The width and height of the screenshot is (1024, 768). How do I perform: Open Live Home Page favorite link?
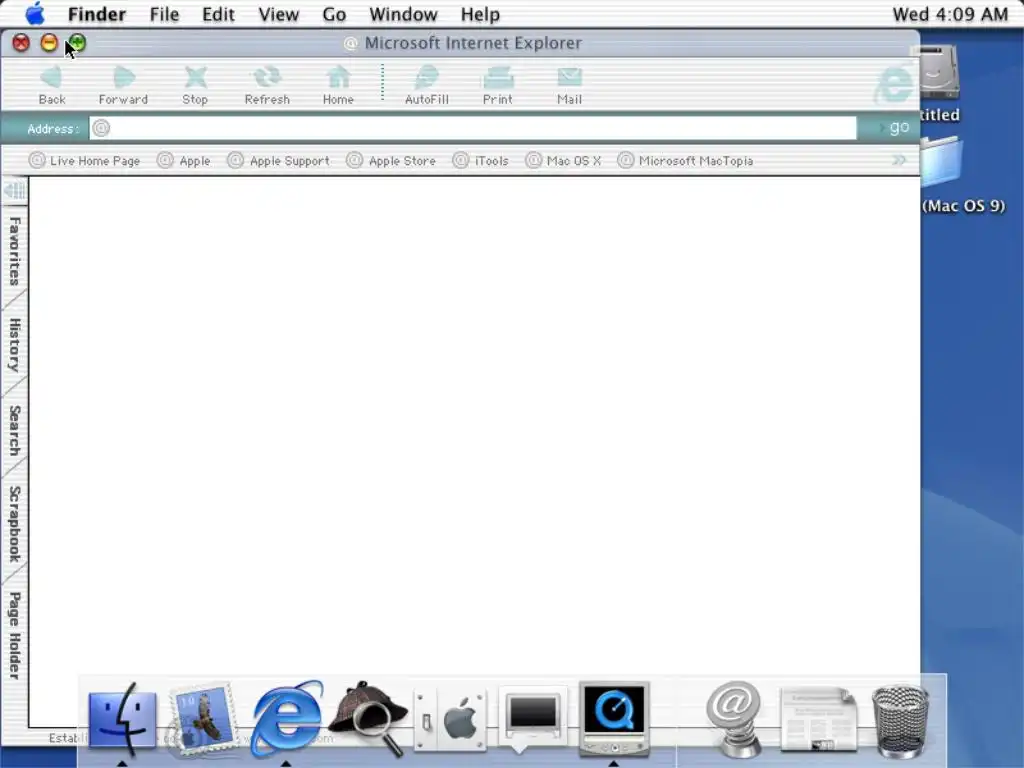tap(85, 161)
